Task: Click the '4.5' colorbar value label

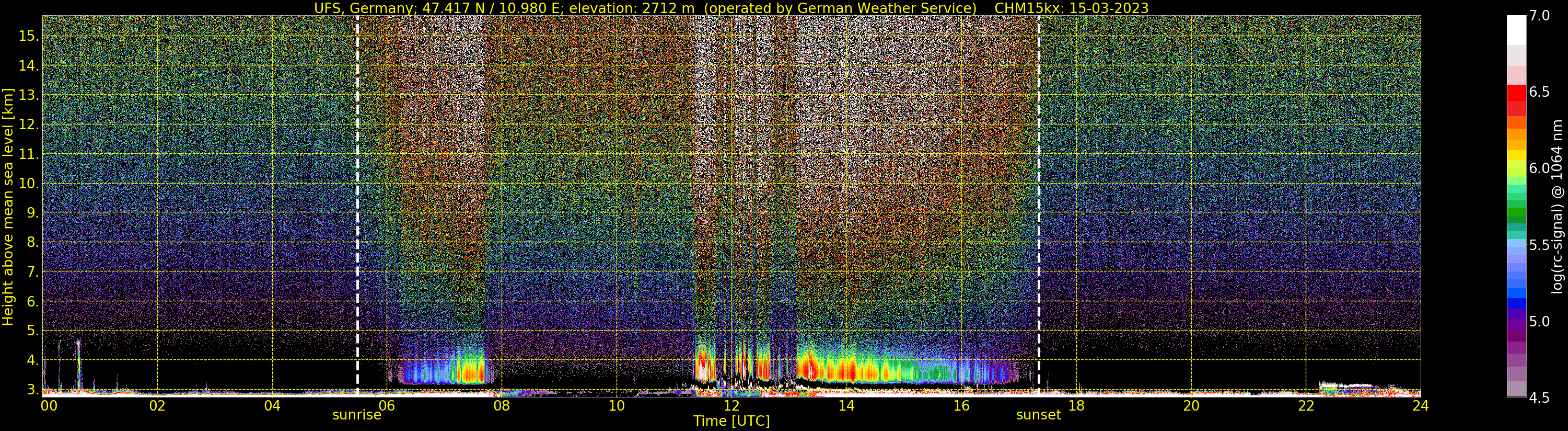Action: pos(1539,398)
